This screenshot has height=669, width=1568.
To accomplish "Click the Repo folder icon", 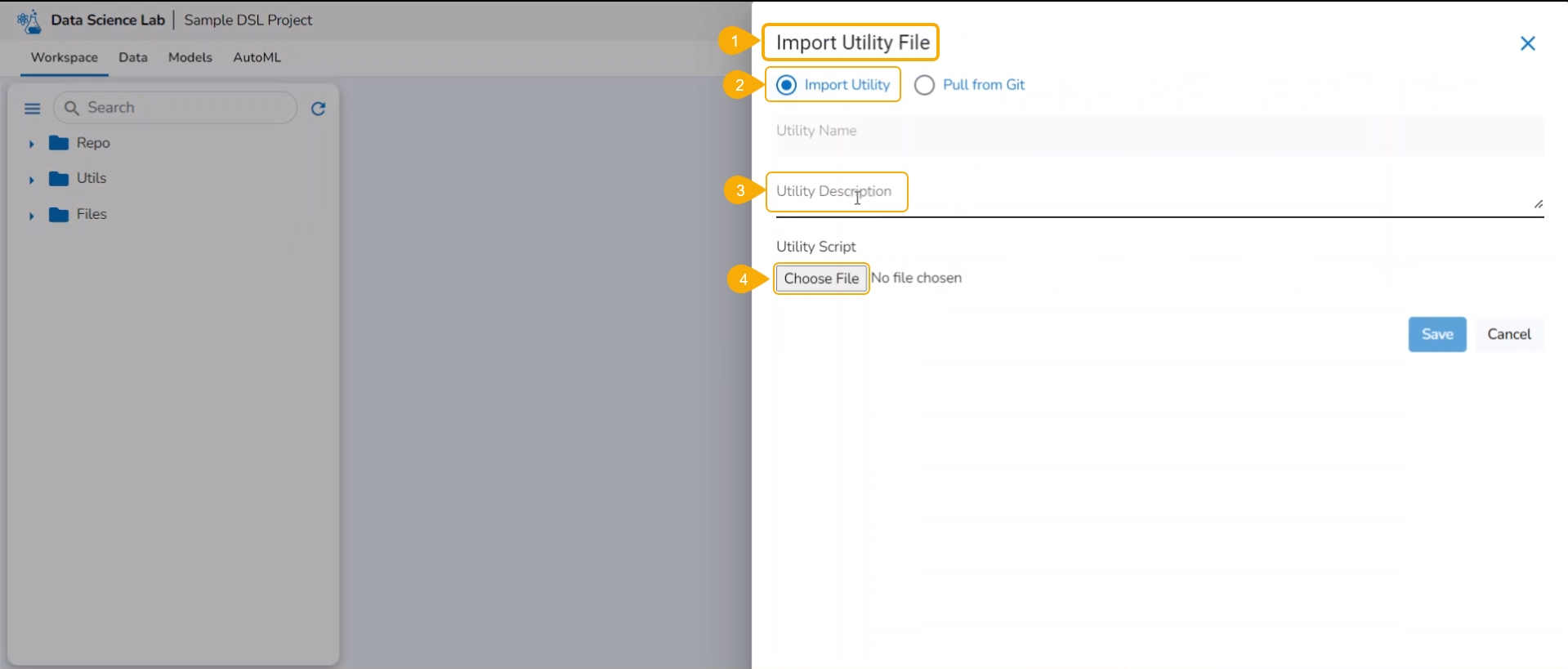I will click(x=59, y=143).
